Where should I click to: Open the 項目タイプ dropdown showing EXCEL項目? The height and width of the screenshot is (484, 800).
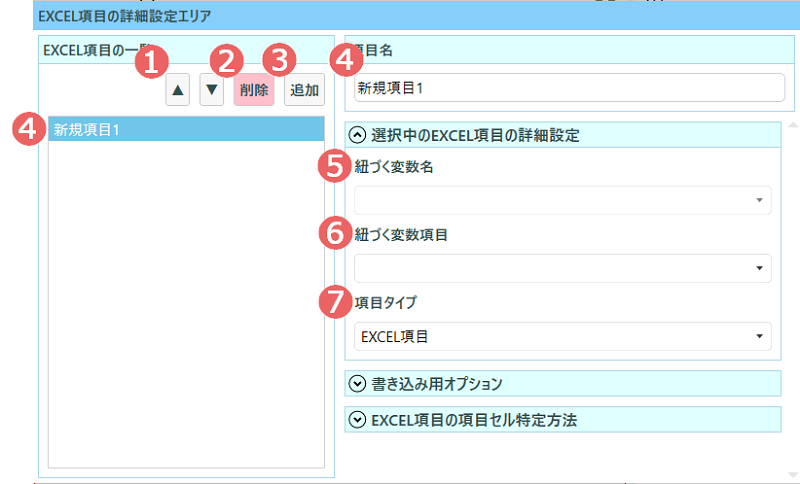(563, 336)
